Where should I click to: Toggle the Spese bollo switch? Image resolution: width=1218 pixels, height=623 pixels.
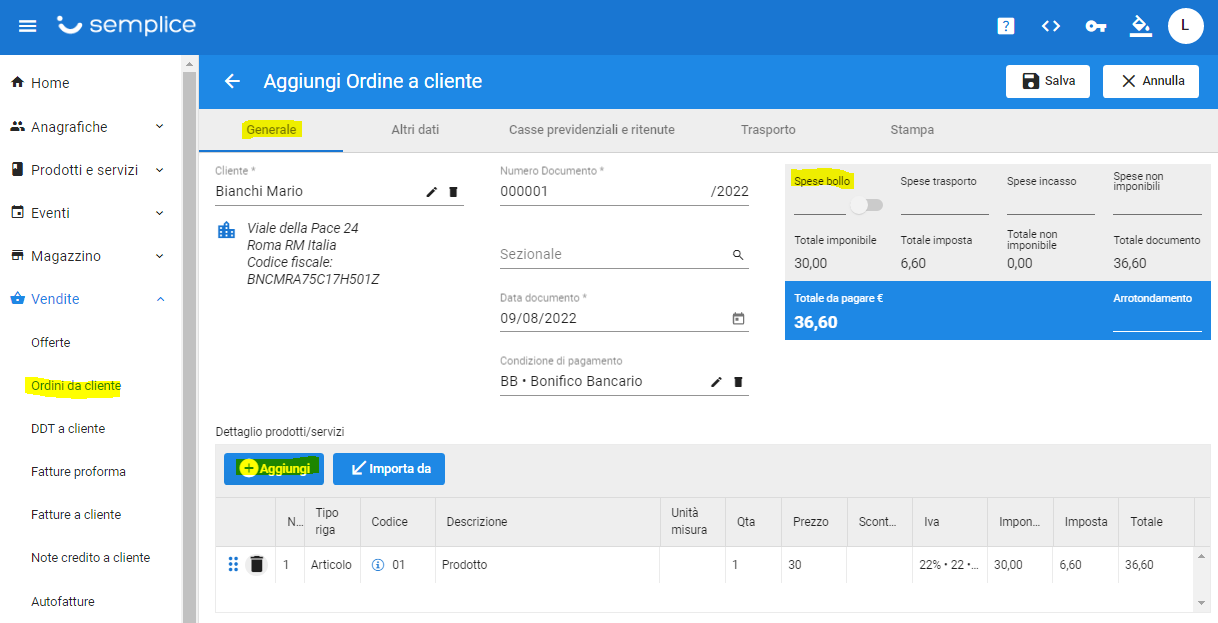pos(867,205)
